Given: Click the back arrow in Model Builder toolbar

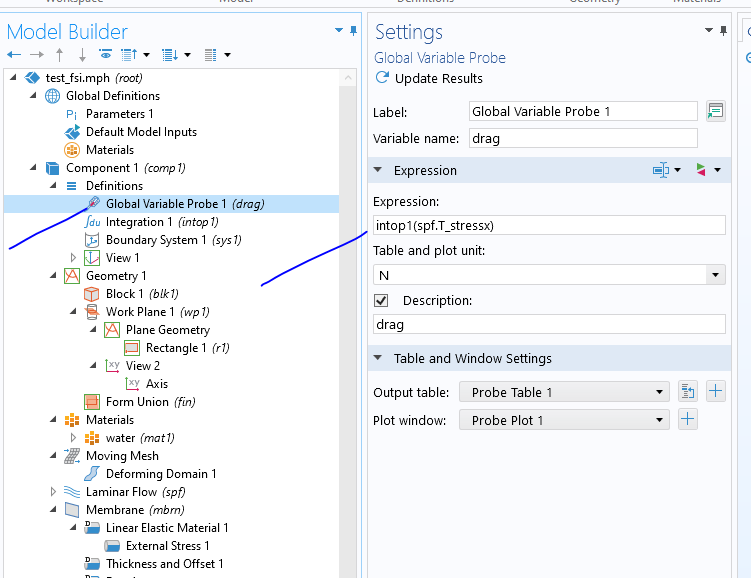Looking at the screenshot, I should [x=14, y=54].
